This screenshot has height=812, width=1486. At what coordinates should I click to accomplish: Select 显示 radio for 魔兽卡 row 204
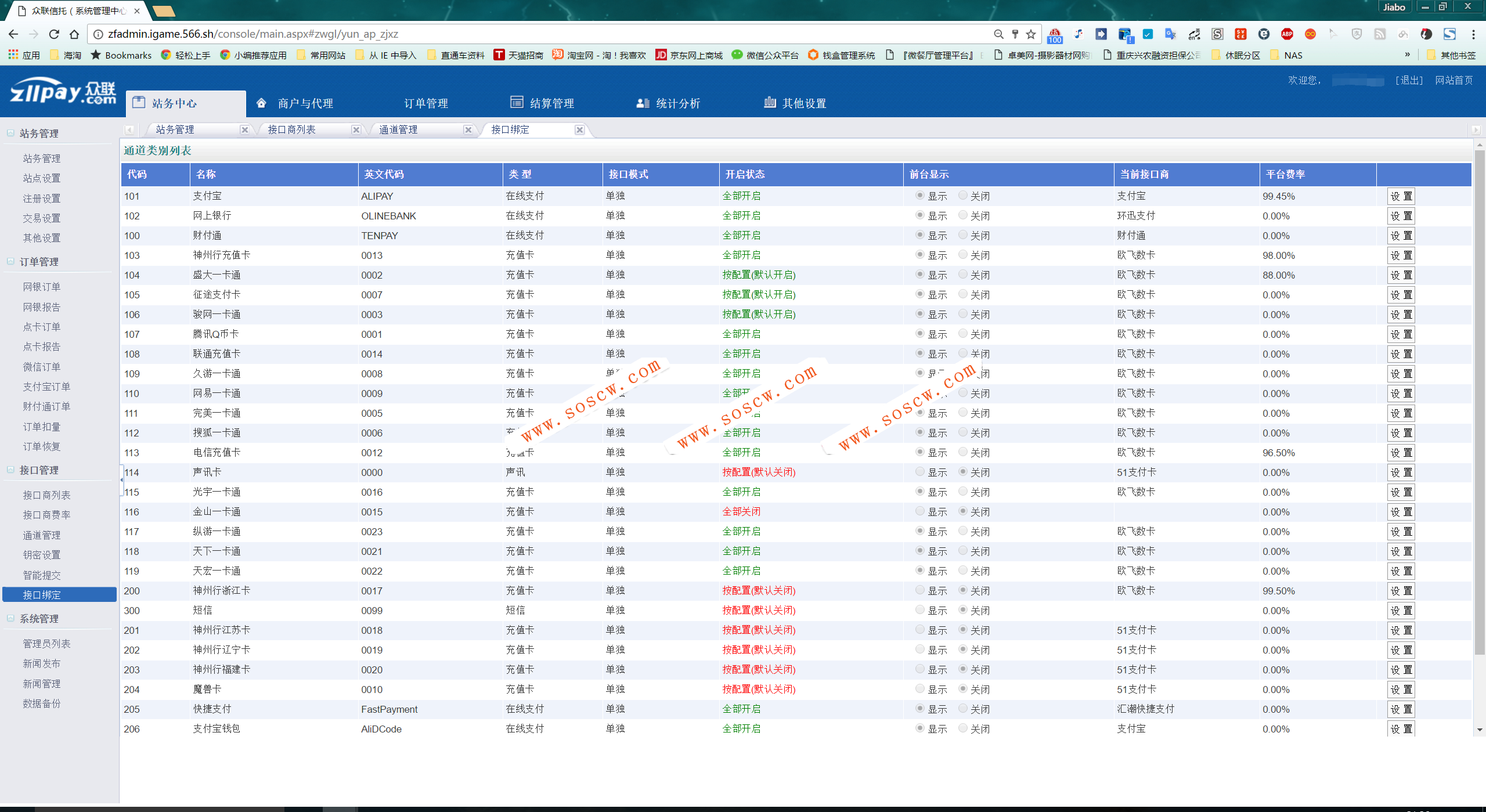pyautogui.click(x=920, y=689)
